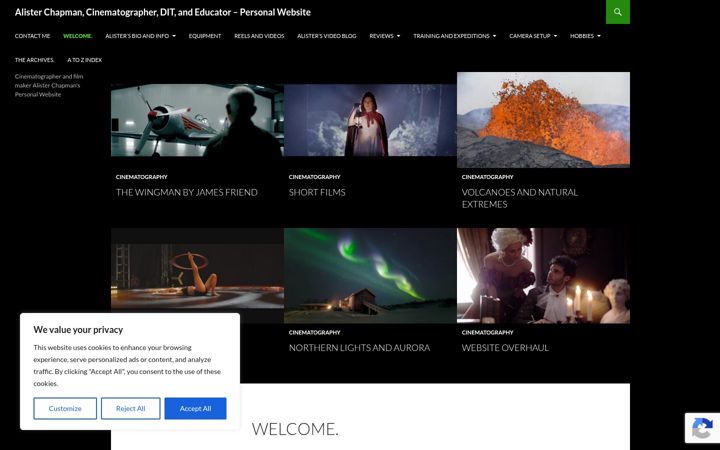The height and width of the screenshot is (450, 720).
Task: Open The Archives menu item
Action: (x=34, y=60)
